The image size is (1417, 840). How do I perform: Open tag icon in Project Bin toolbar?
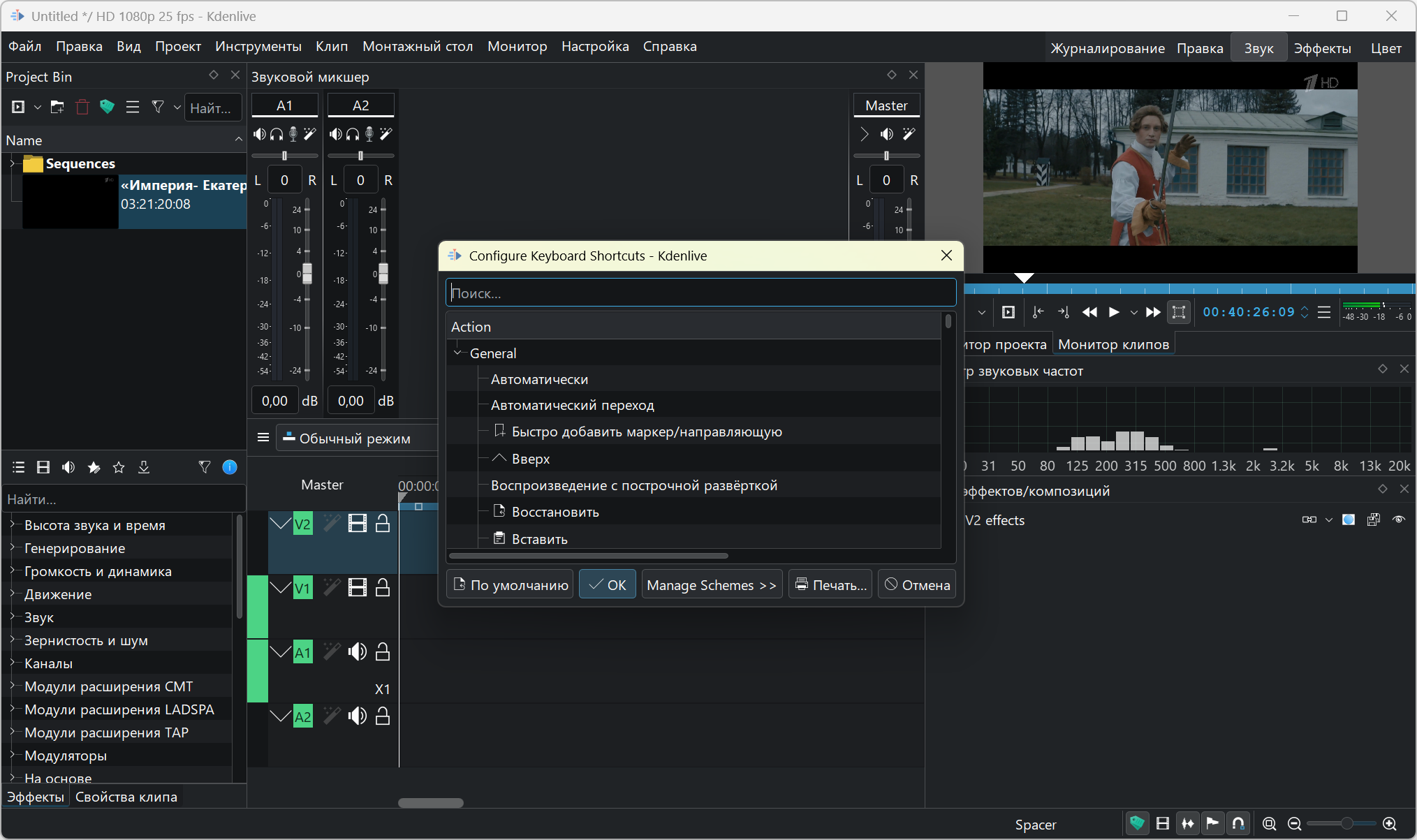click(x=107, y=107)
